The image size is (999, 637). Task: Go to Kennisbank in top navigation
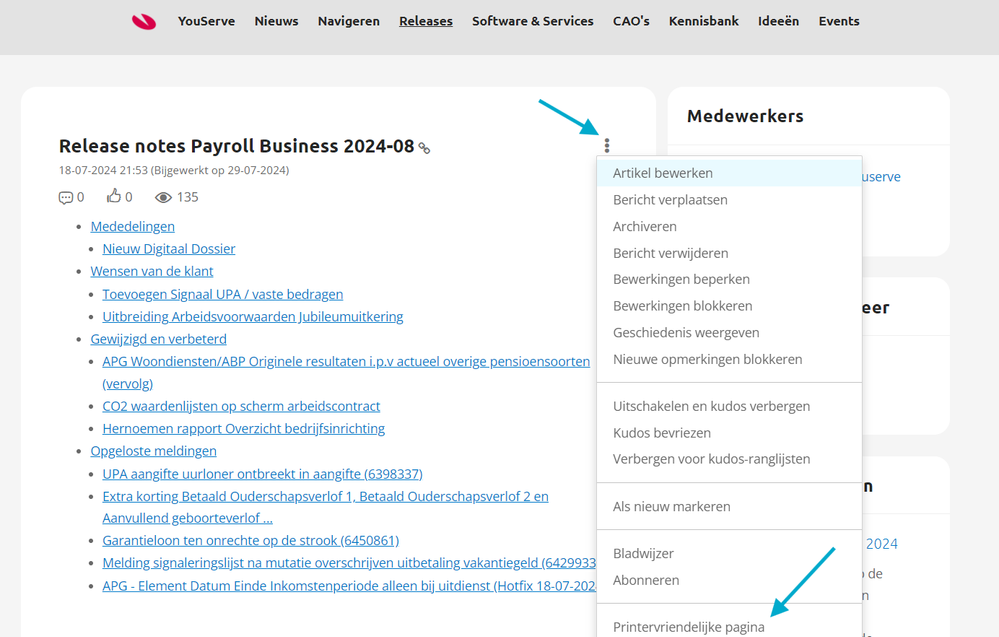coord(703,21)
